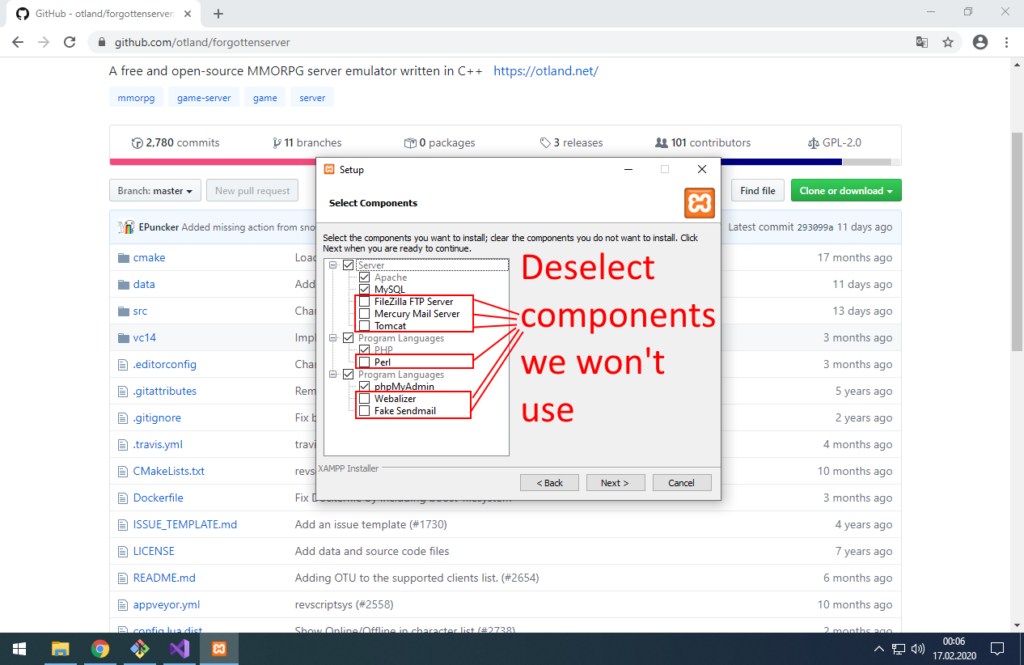The width and height of the screenshot is (1024, 665).
Task: Click the Chrome back navigation arrow
Action: tap(18, 42)
